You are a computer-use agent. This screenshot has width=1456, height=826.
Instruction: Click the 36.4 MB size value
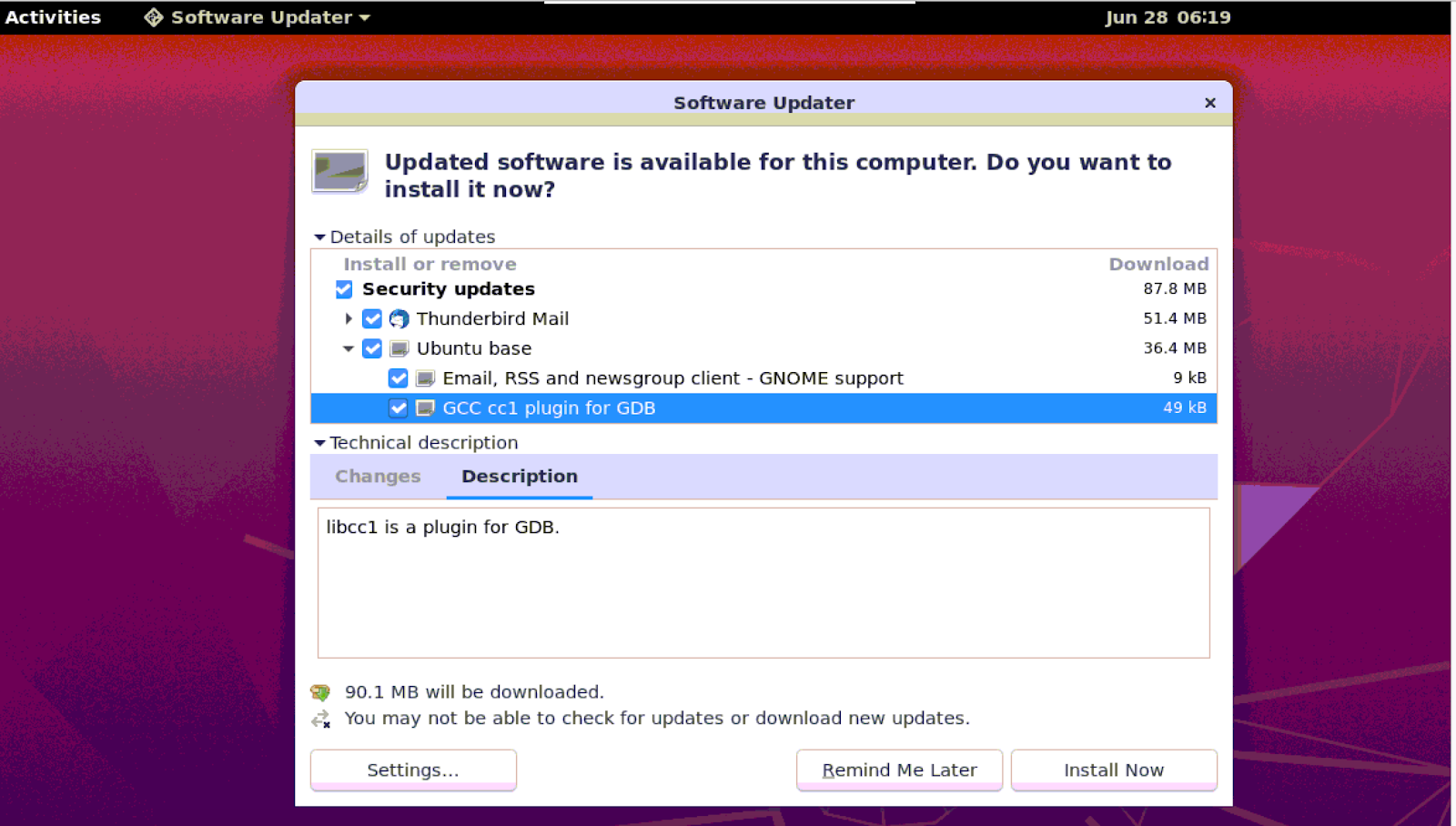point(1175,348)
